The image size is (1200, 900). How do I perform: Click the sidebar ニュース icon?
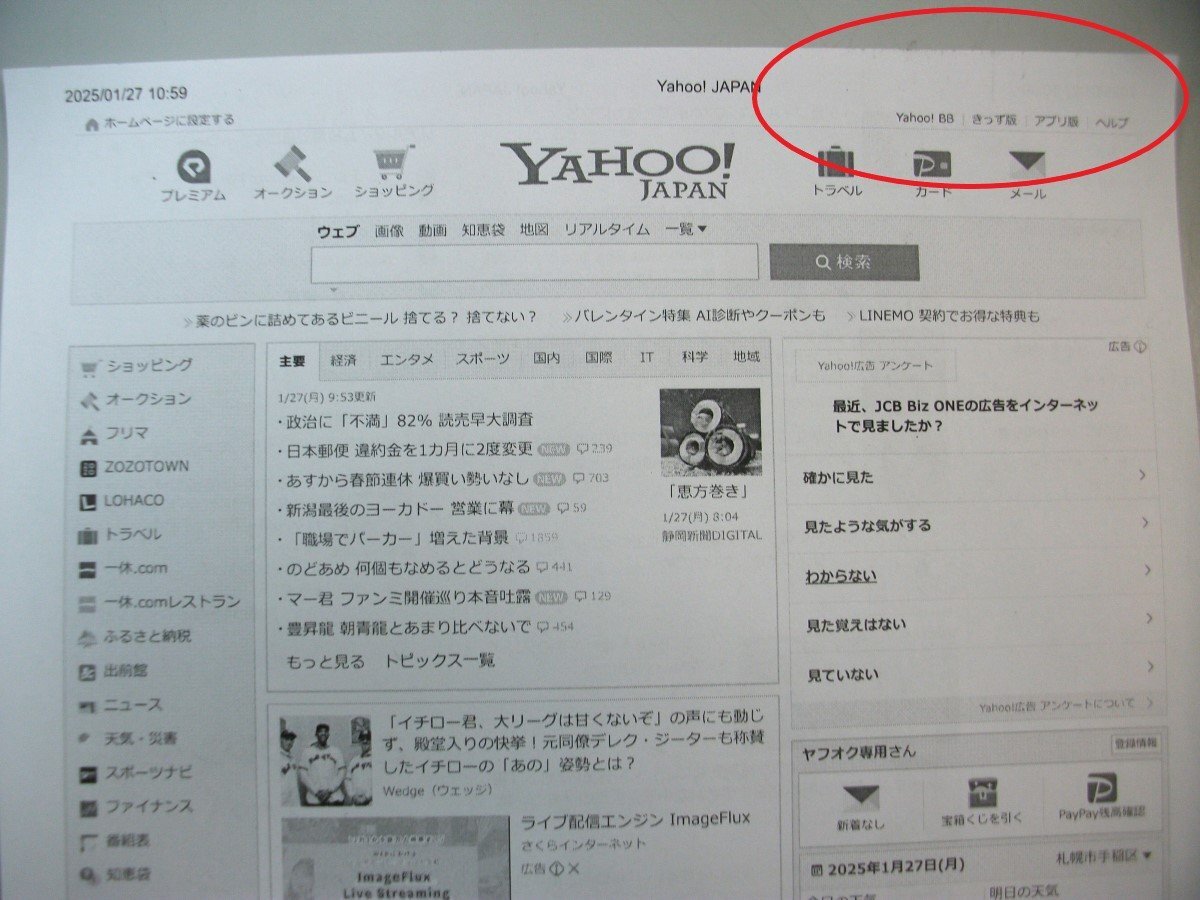pos(88,707)
